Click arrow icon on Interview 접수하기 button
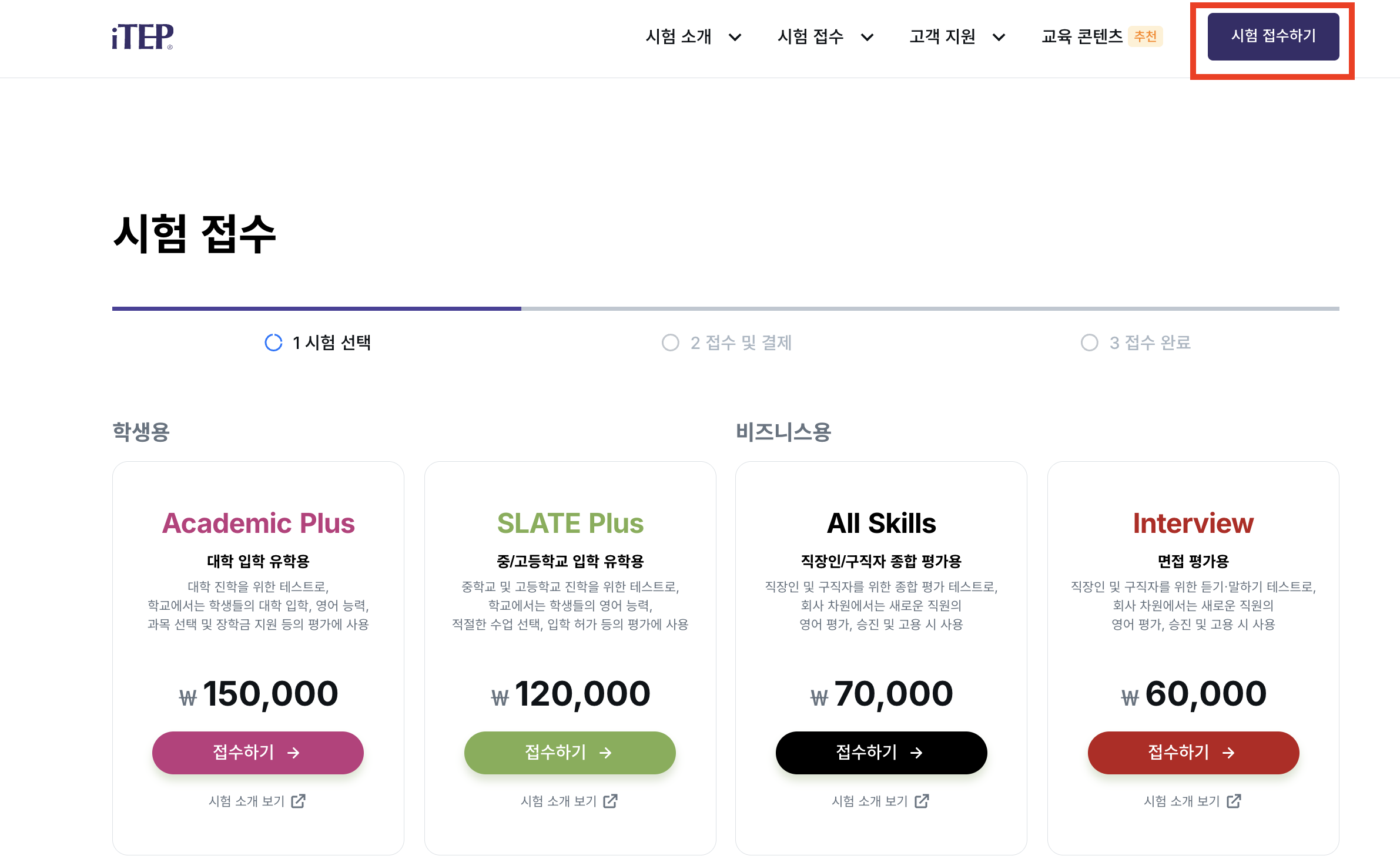Image resolution: width=1400 pixels, height=866 pixels. pos(1228,753)
